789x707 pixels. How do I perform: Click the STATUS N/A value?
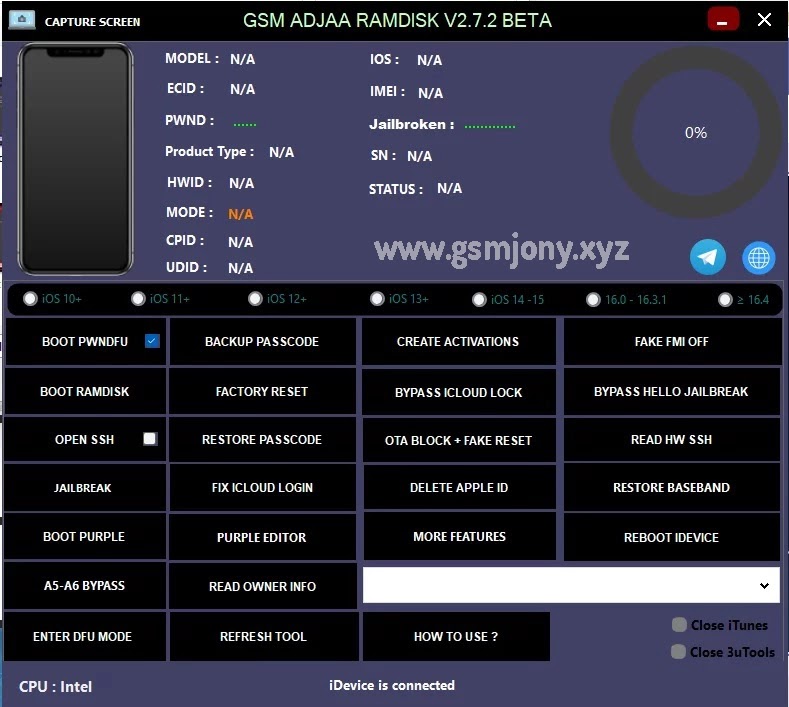point(449,188)
